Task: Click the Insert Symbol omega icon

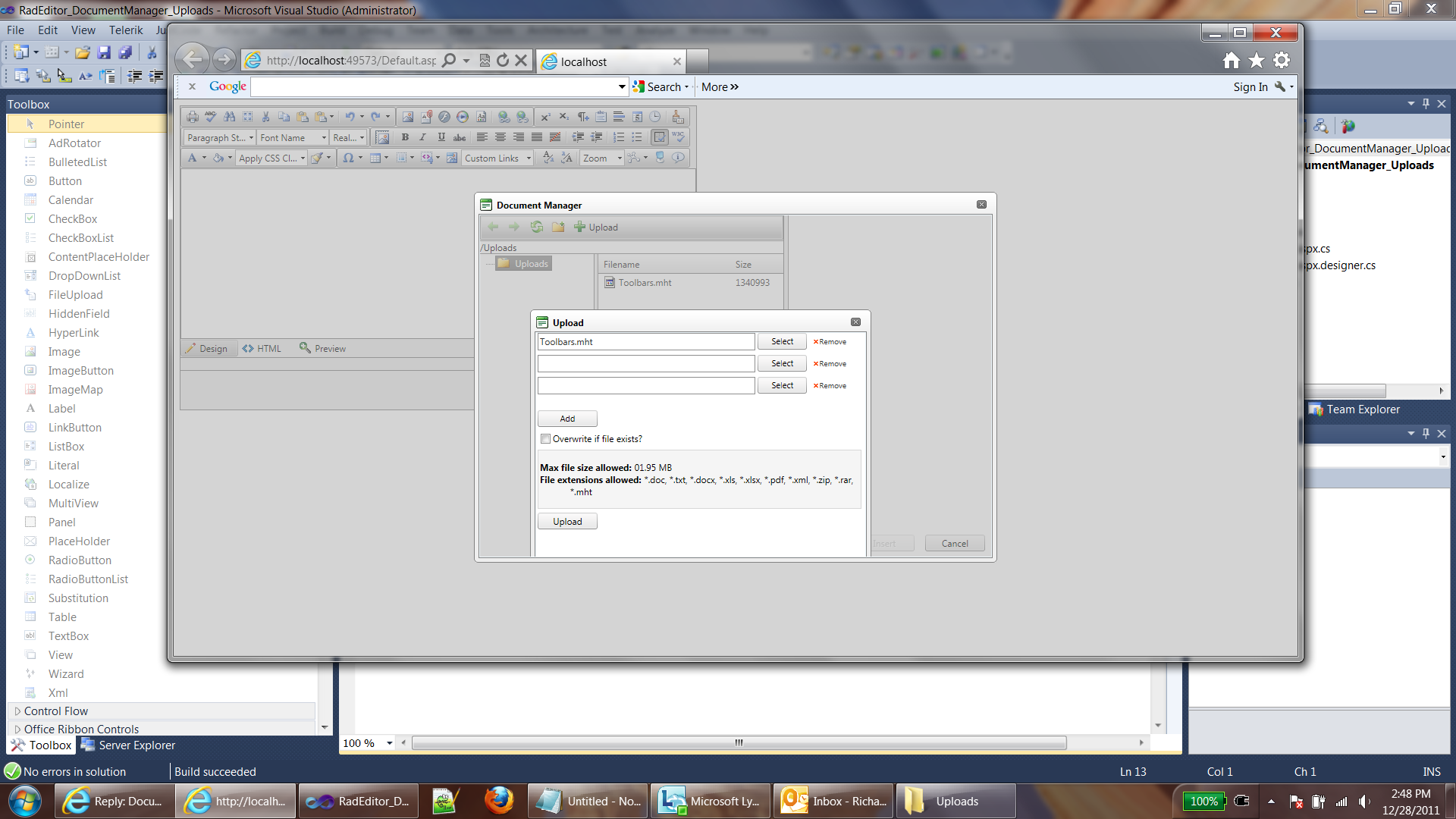Action: pos(348,158)
